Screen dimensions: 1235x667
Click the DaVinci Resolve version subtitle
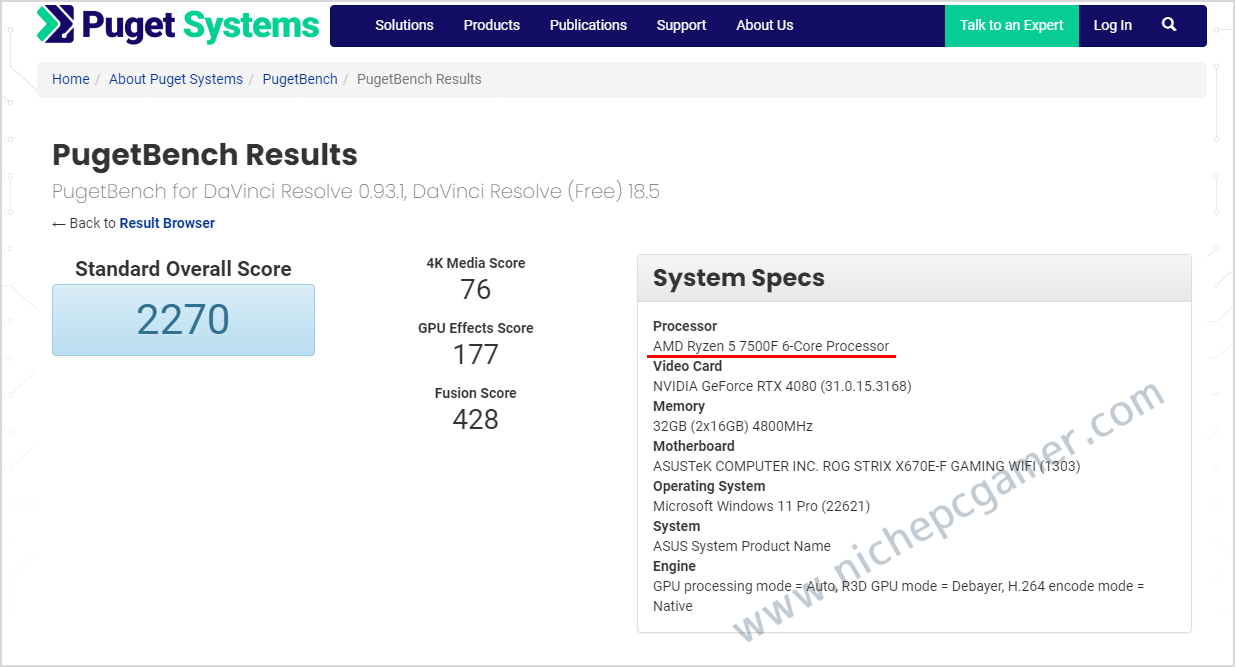(x=356, y=192)
